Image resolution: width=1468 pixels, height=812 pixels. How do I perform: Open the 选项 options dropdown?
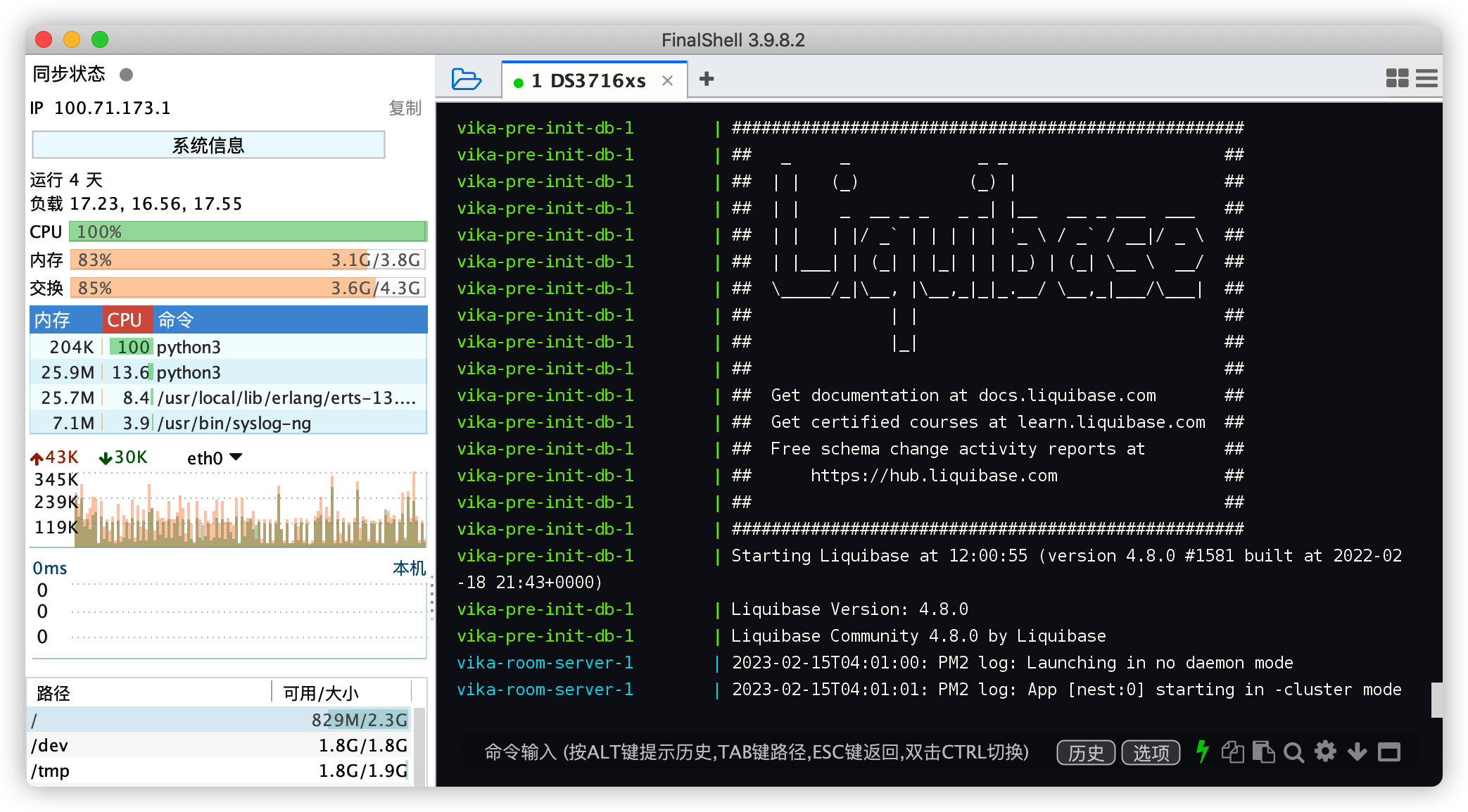click(x=1150, y=752)
